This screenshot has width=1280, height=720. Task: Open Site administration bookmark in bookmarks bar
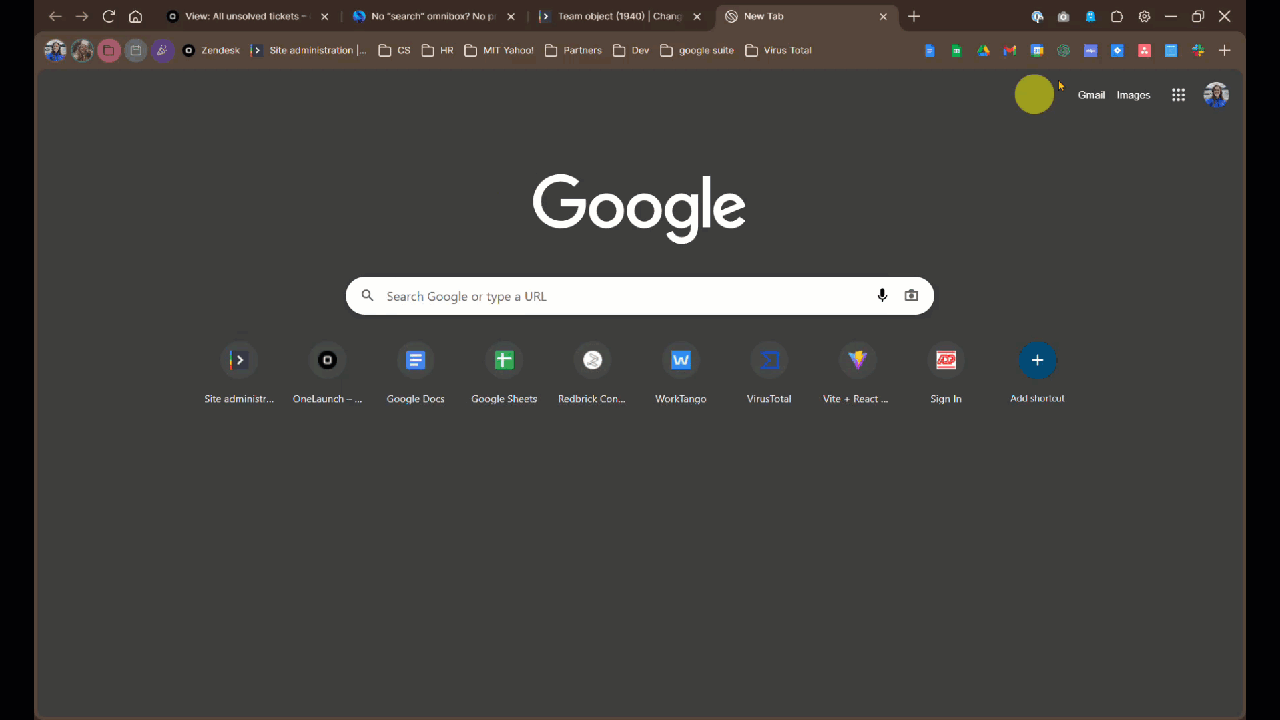[308, 50]
